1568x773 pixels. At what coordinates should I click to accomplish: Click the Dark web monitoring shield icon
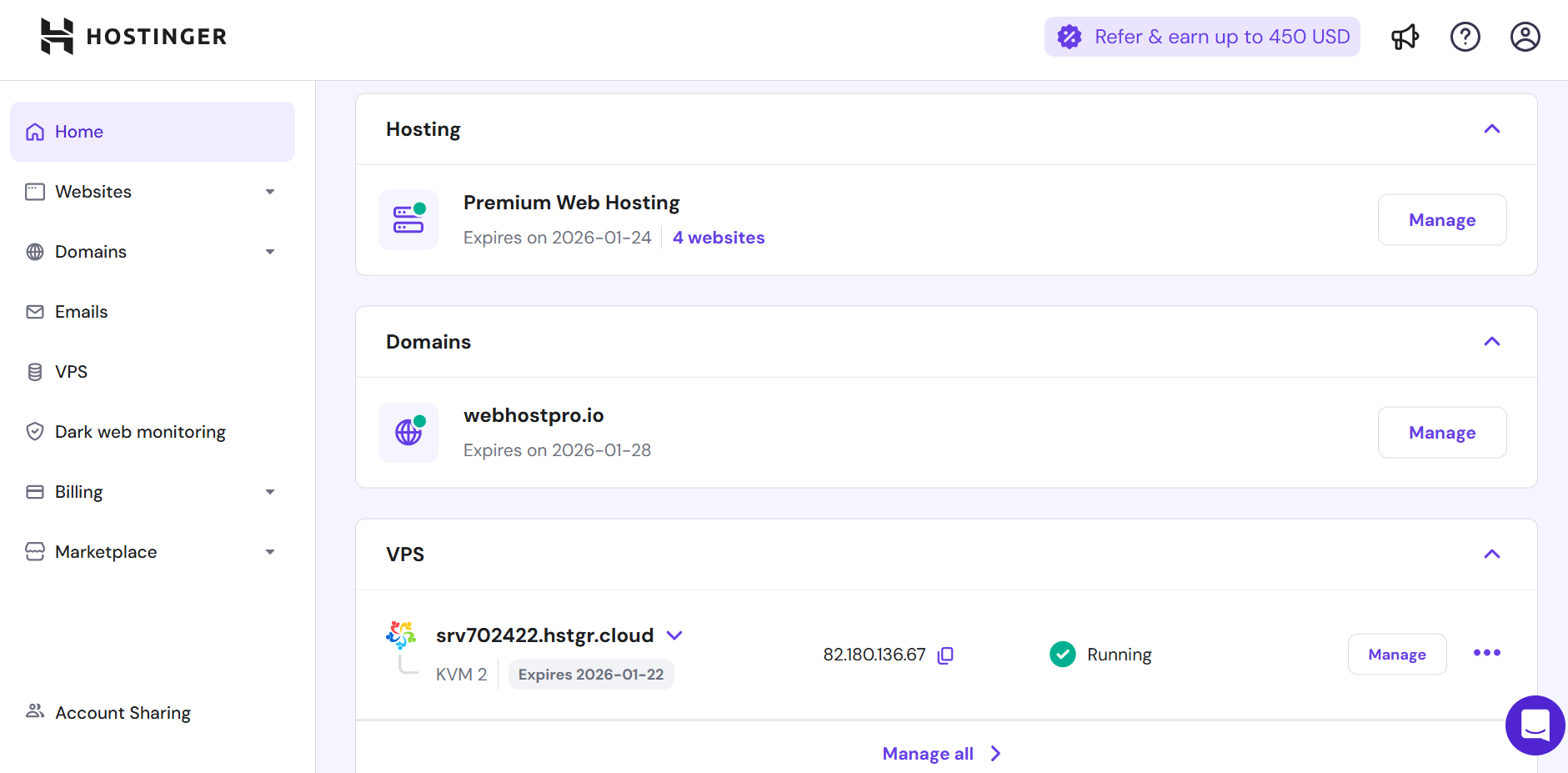coord(35,432)
